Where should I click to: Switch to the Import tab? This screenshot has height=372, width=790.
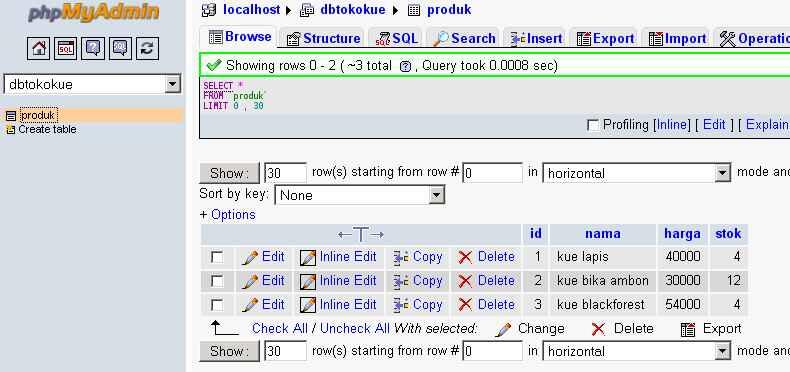(677, 39)
